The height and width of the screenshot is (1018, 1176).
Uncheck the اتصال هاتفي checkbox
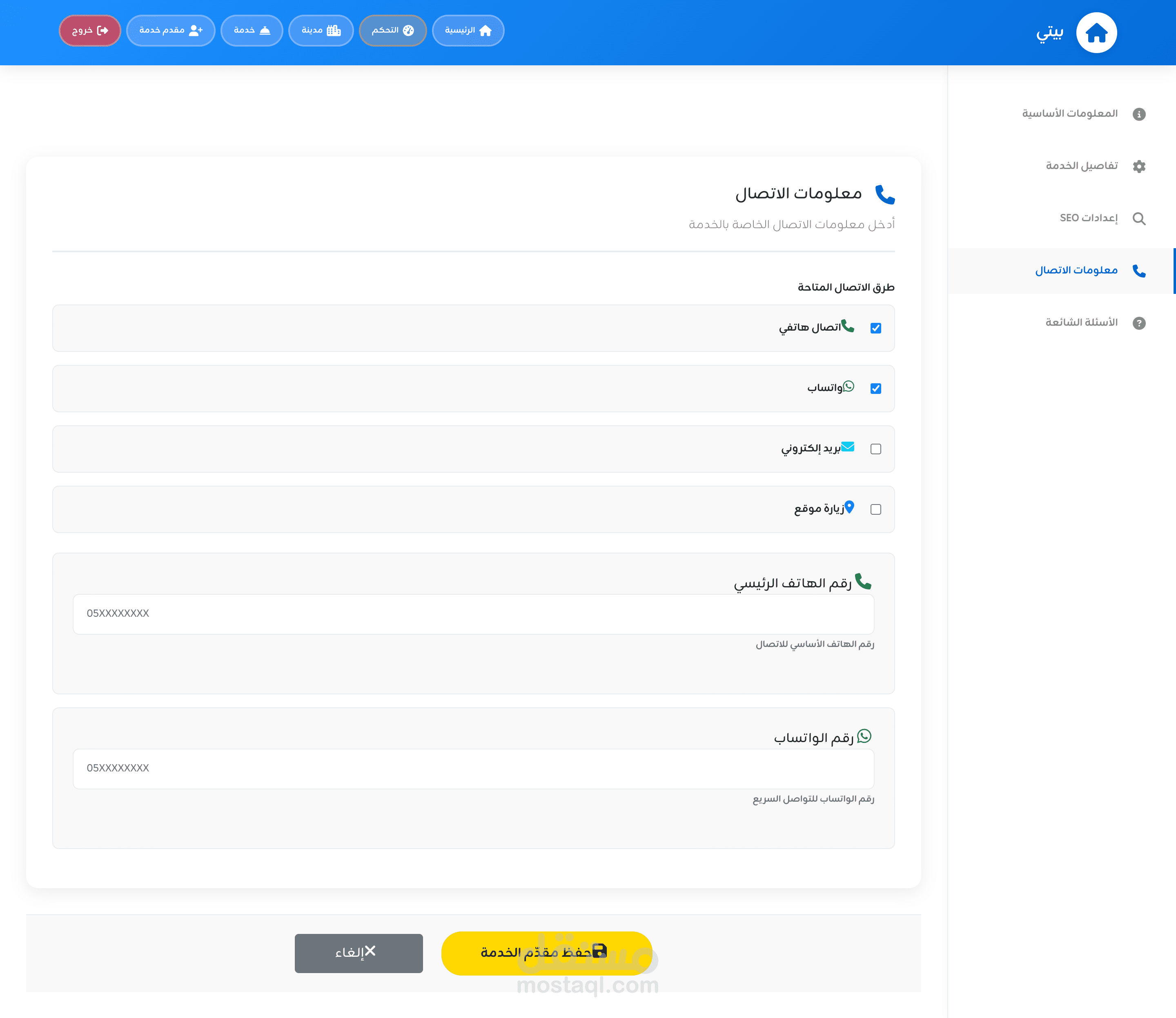point(875,328)
